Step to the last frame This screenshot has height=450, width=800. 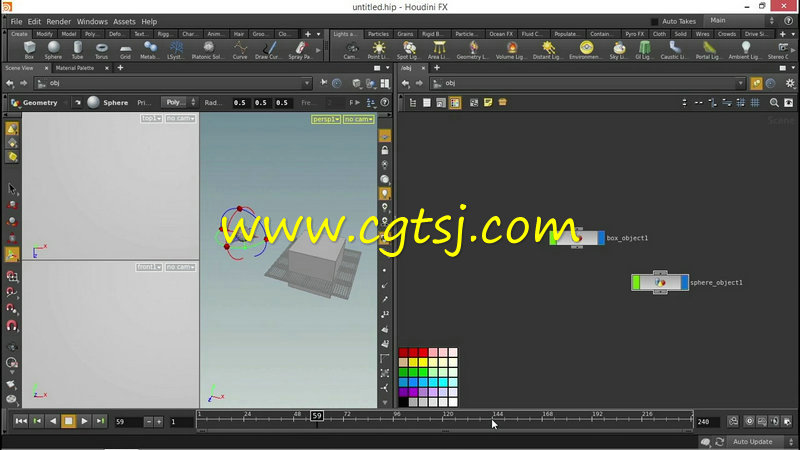click(x=101, y=421)
